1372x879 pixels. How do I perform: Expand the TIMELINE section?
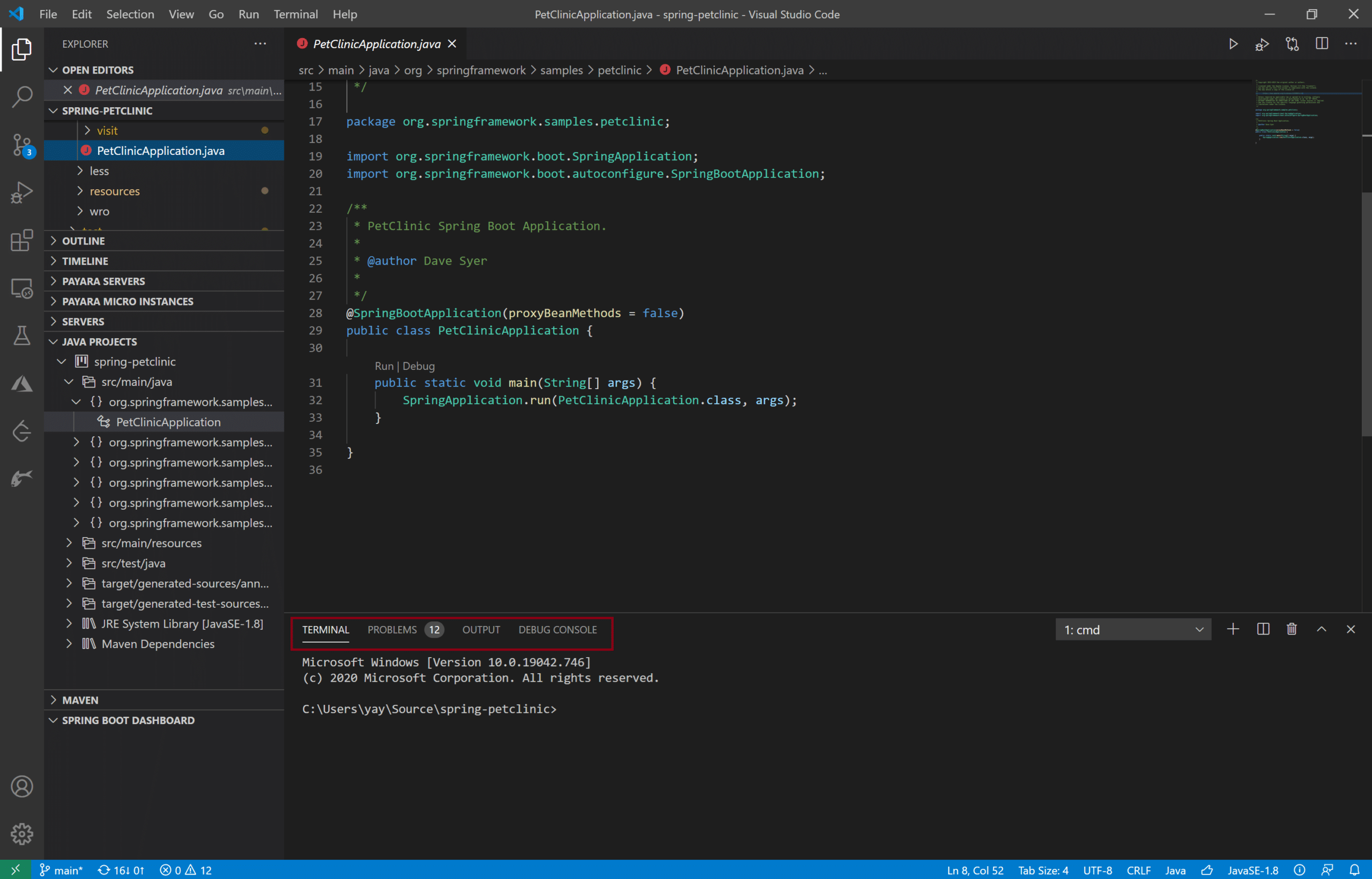click(x=164, y=261)
